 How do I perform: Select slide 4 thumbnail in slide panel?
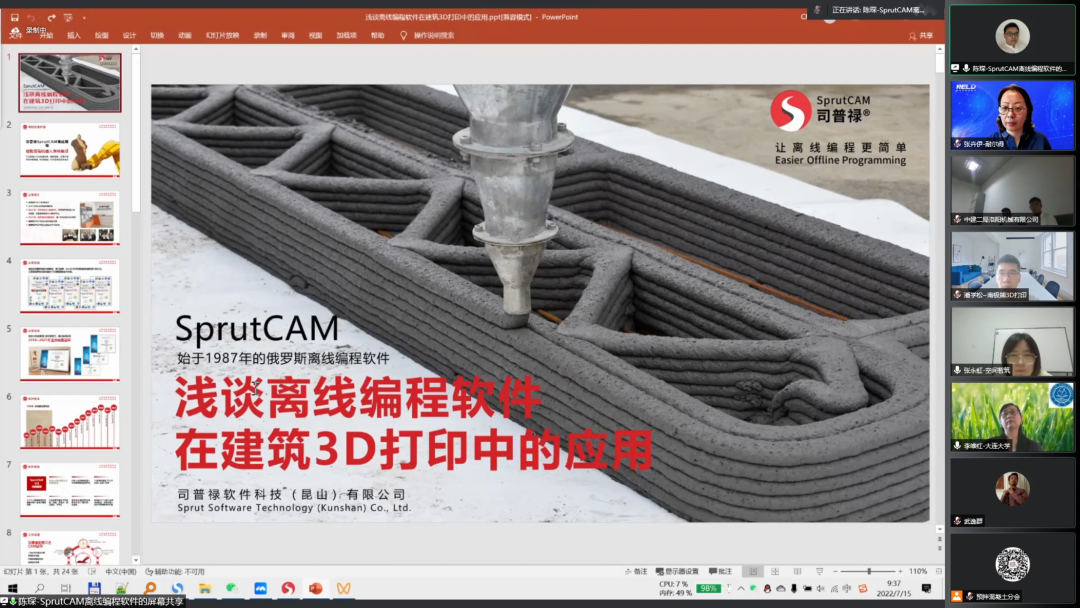[x=70, y=286]
